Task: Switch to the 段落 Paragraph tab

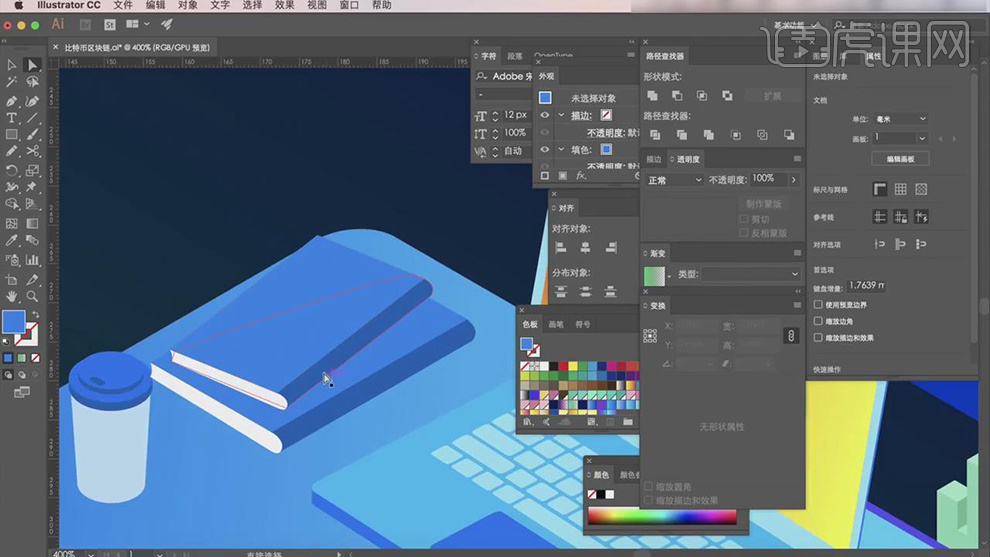Action: click(x=515, y=56)
